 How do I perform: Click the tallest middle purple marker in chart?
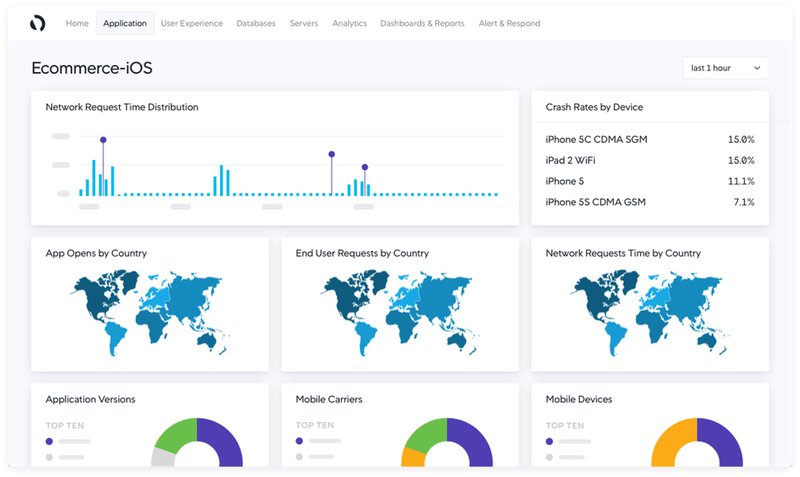pyautogui.click(x=332, y=154)
